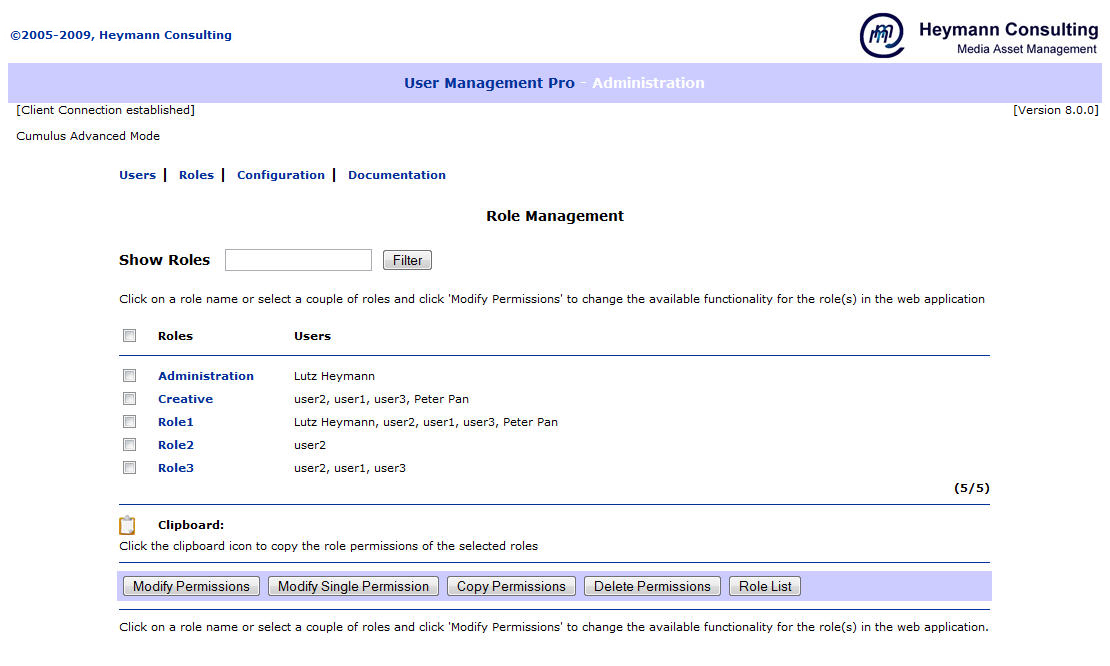This screenshot has height=666, width=1110.
Task: Click the 'Role Management' page heading
Action: (x=555, y=216)
